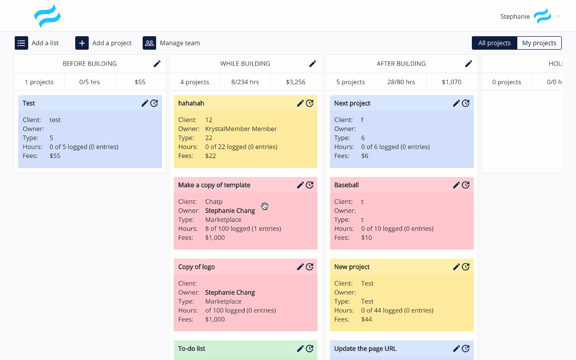Viewport: 576px width, 360px height.
Task: Click the Manage team label
Action: coord(180,43)
